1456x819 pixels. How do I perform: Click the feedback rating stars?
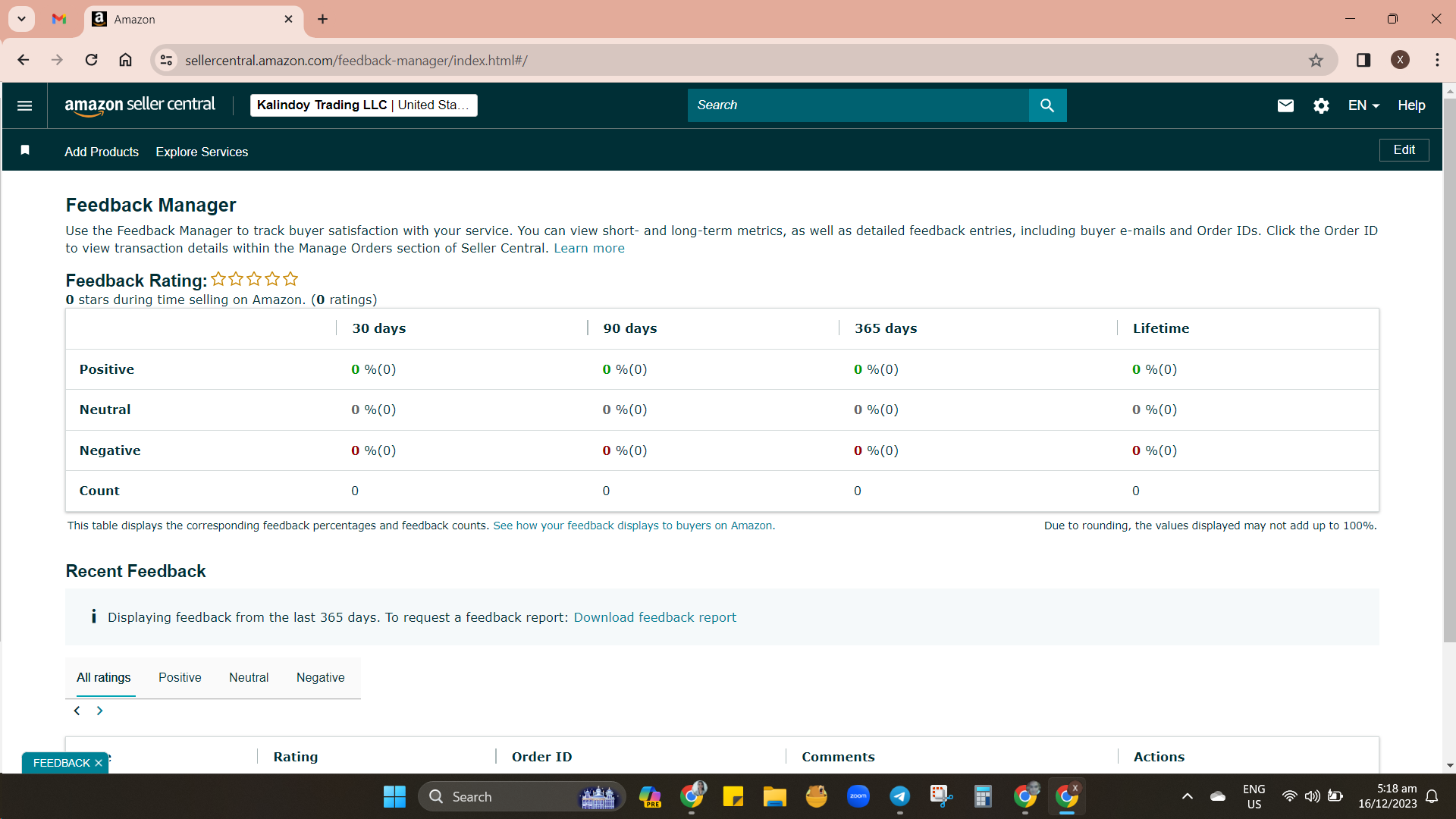[254, 279]
